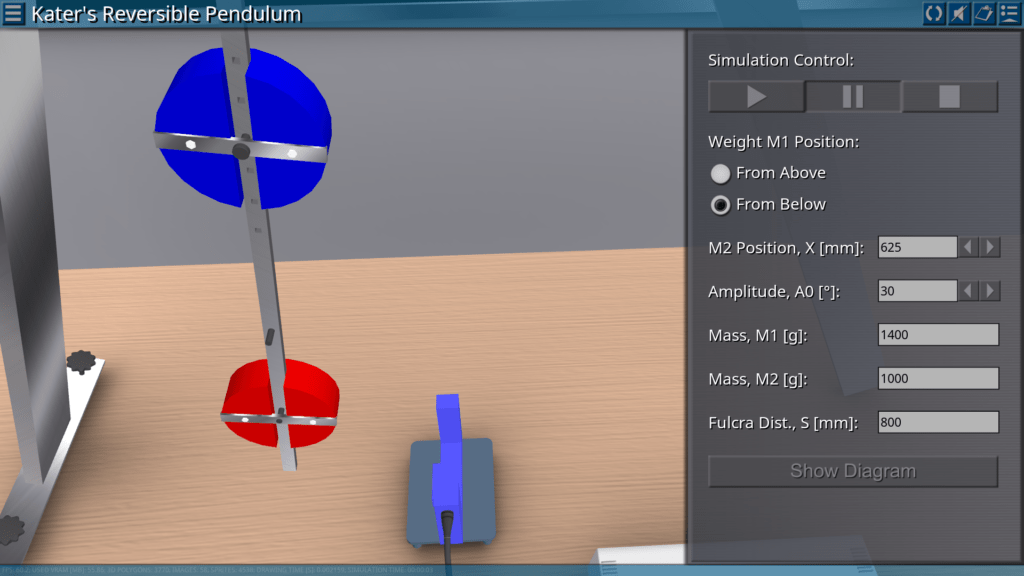
Task: Pause the simulation
Action: click(853, 97)
